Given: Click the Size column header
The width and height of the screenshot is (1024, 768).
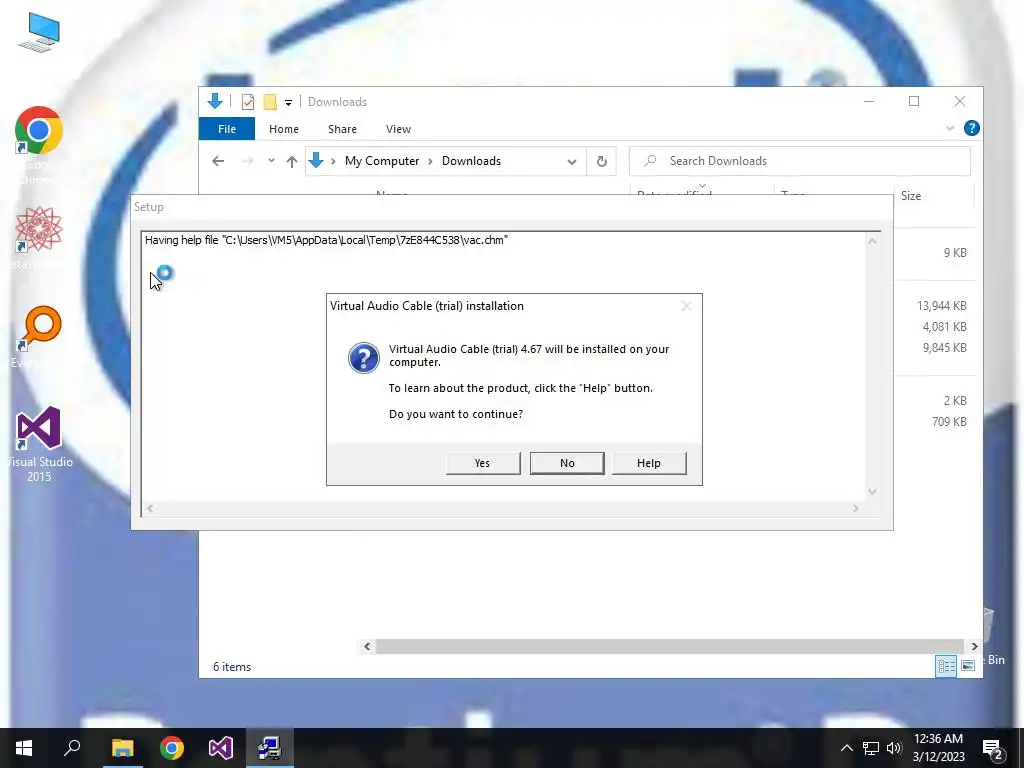Looking at the screenshot, I should [911, 196].
